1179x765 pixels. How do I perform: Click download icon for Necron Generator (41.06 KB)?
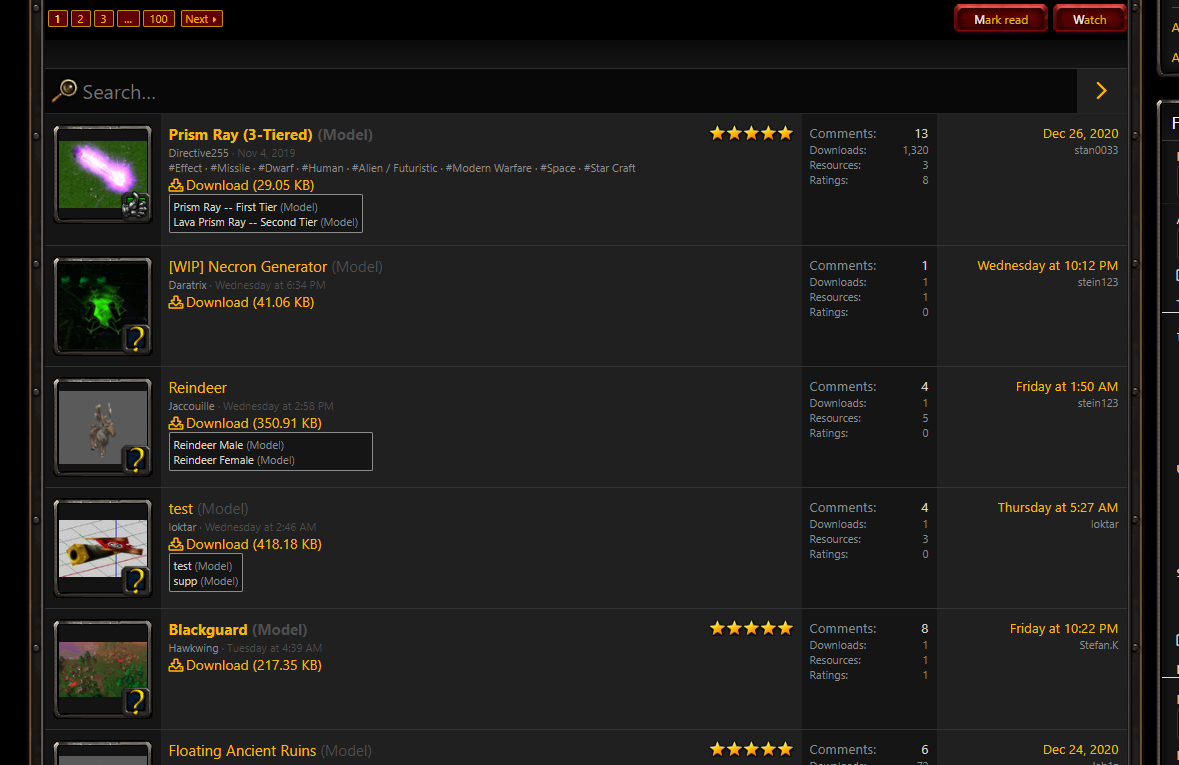click(176, 302)
